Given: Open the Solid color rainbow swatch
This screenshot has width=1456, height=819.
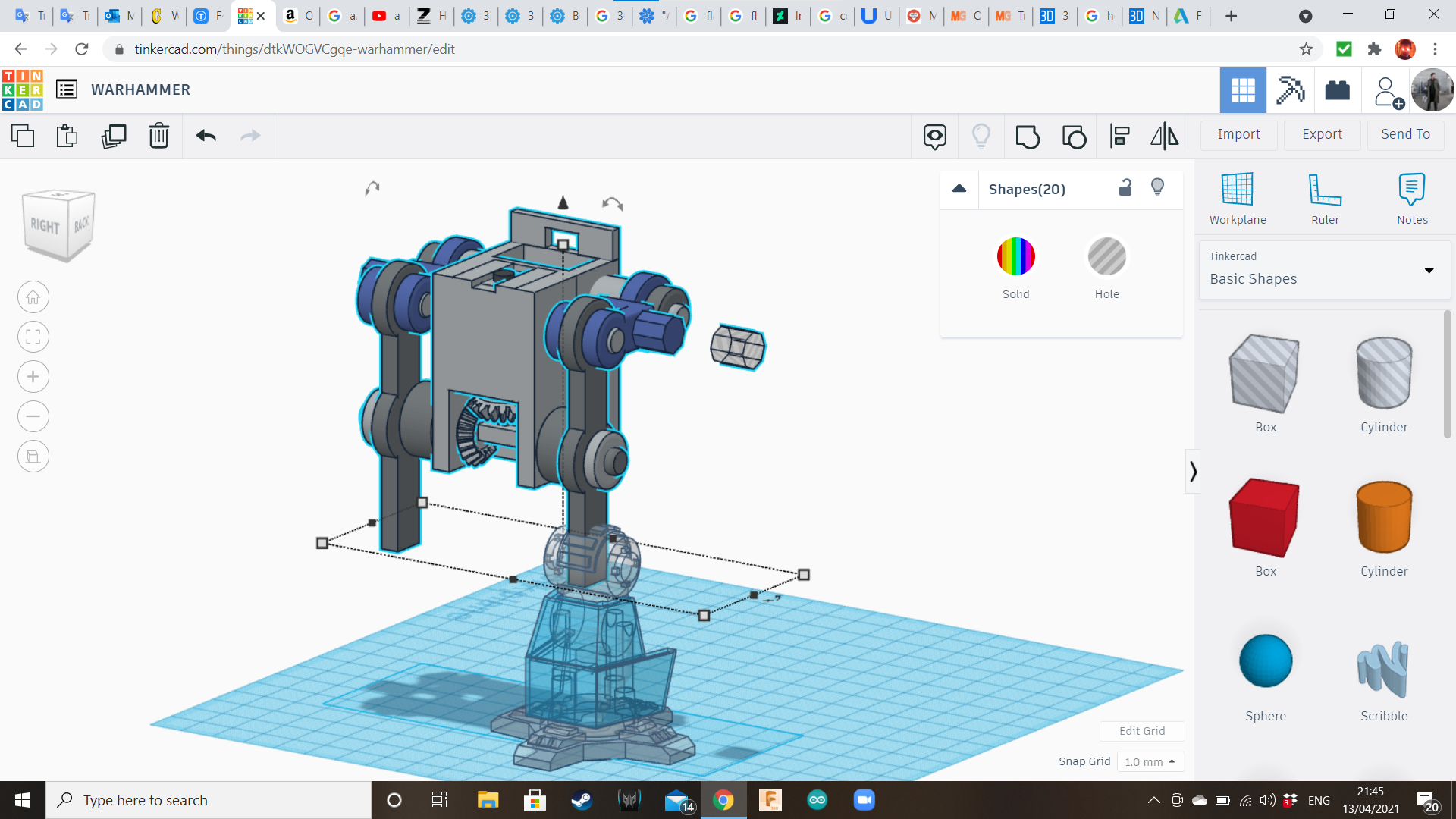Looking at the screenshot, I should pyautogui.click(x=1015, y=256).
